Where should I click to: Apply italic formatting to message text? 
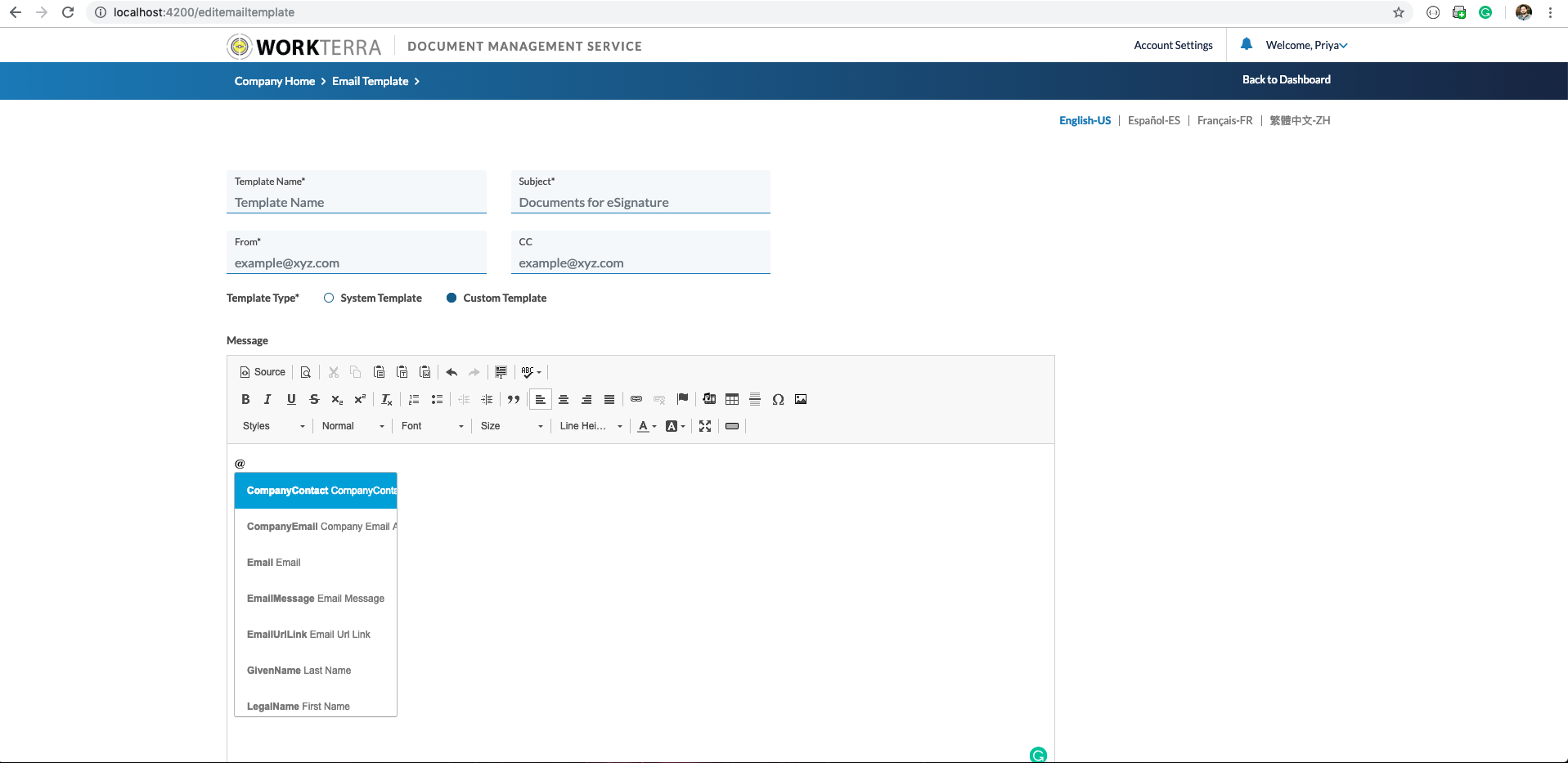267,399
